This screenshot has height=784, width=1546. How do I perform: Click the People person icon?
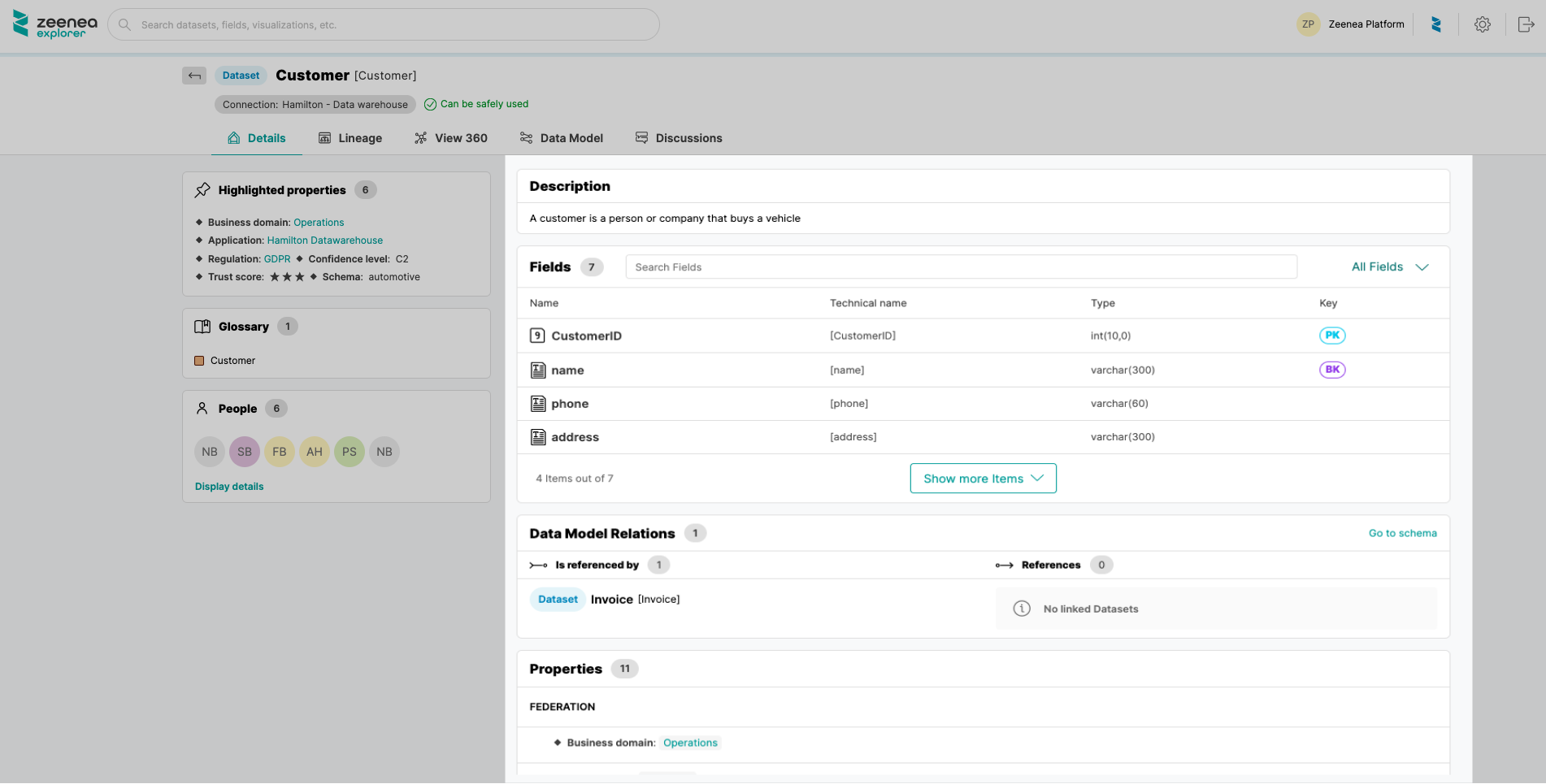202,409
